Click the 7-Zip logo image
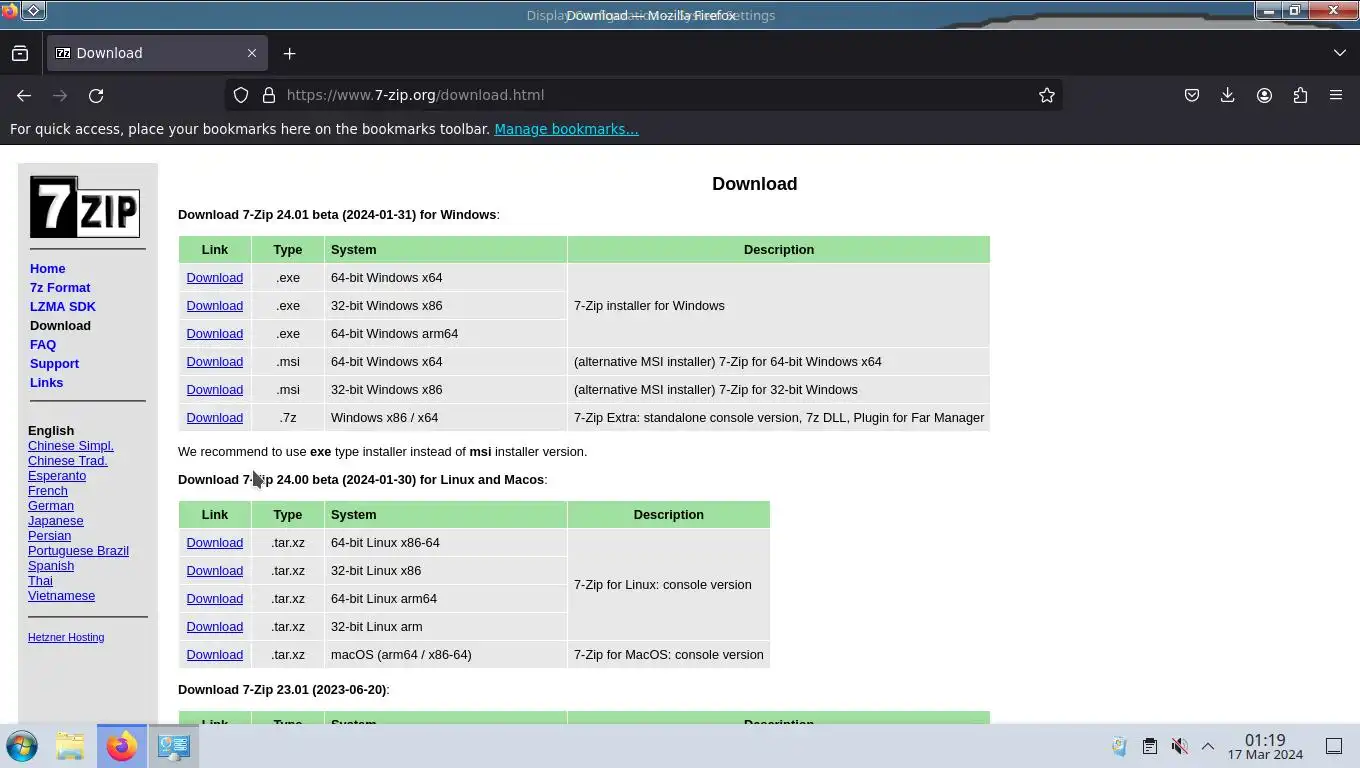The height and width of the screenshot is (768, 1360). (85, 207)
